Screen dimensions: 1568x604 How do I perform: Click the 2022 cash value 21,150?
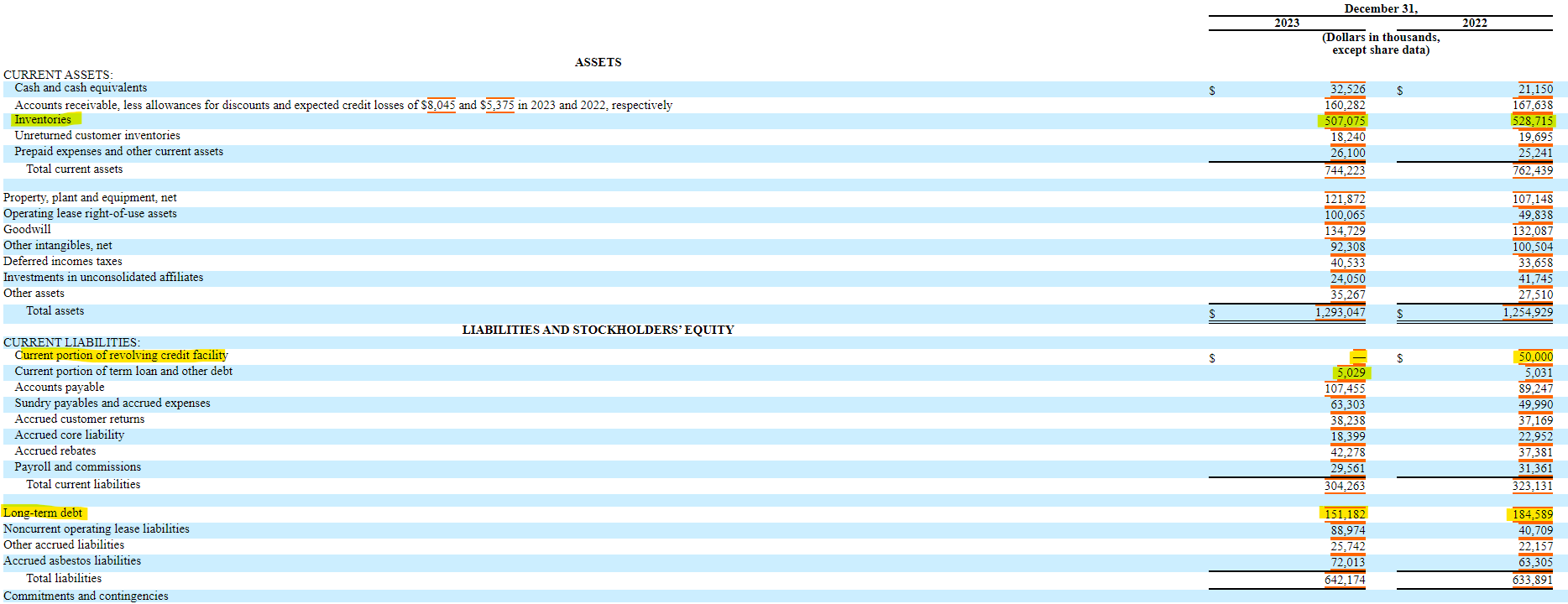point(1535,89)
